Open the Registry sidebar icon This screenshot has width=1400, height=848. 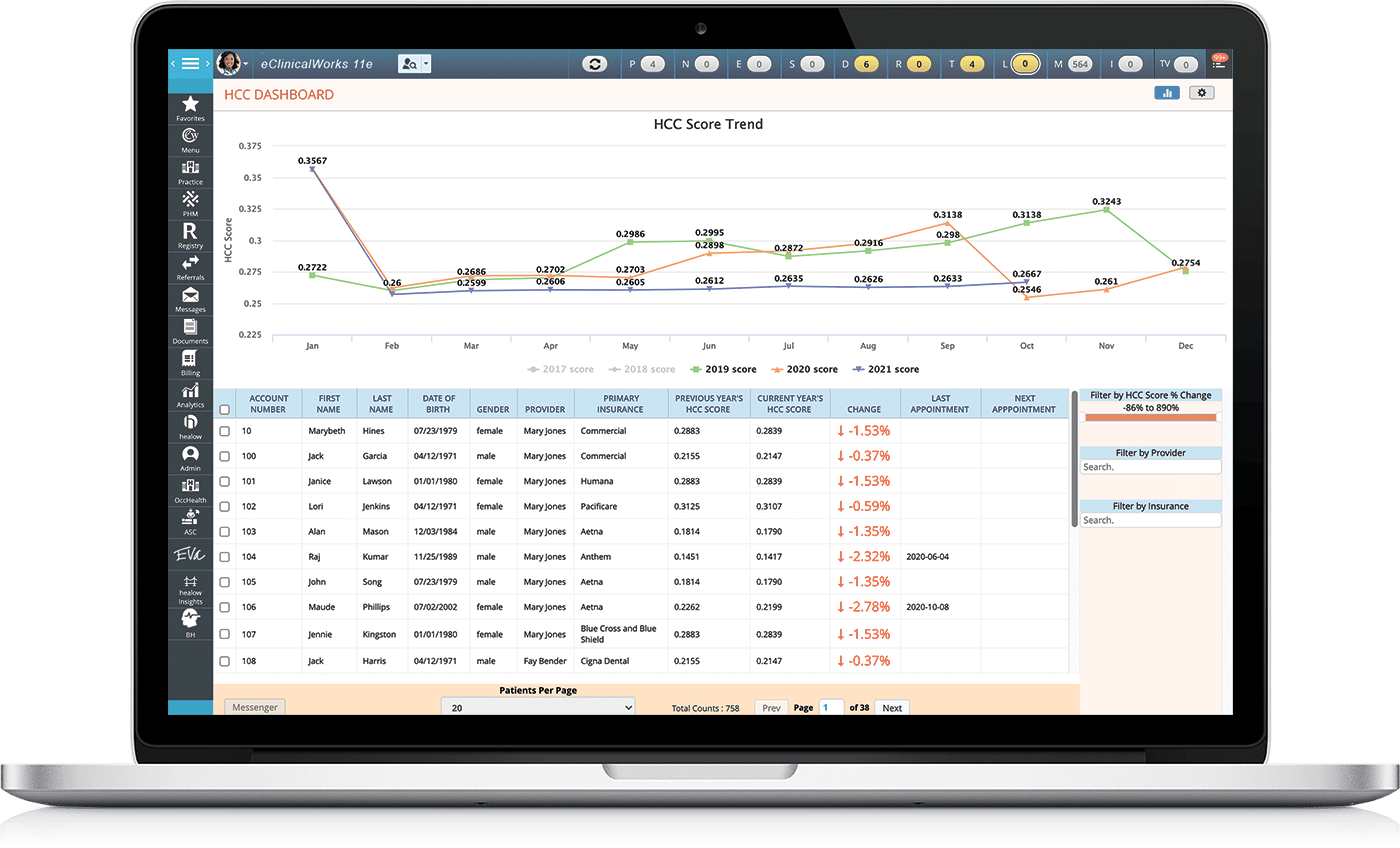pyautogui.click(x=190, y=236)
